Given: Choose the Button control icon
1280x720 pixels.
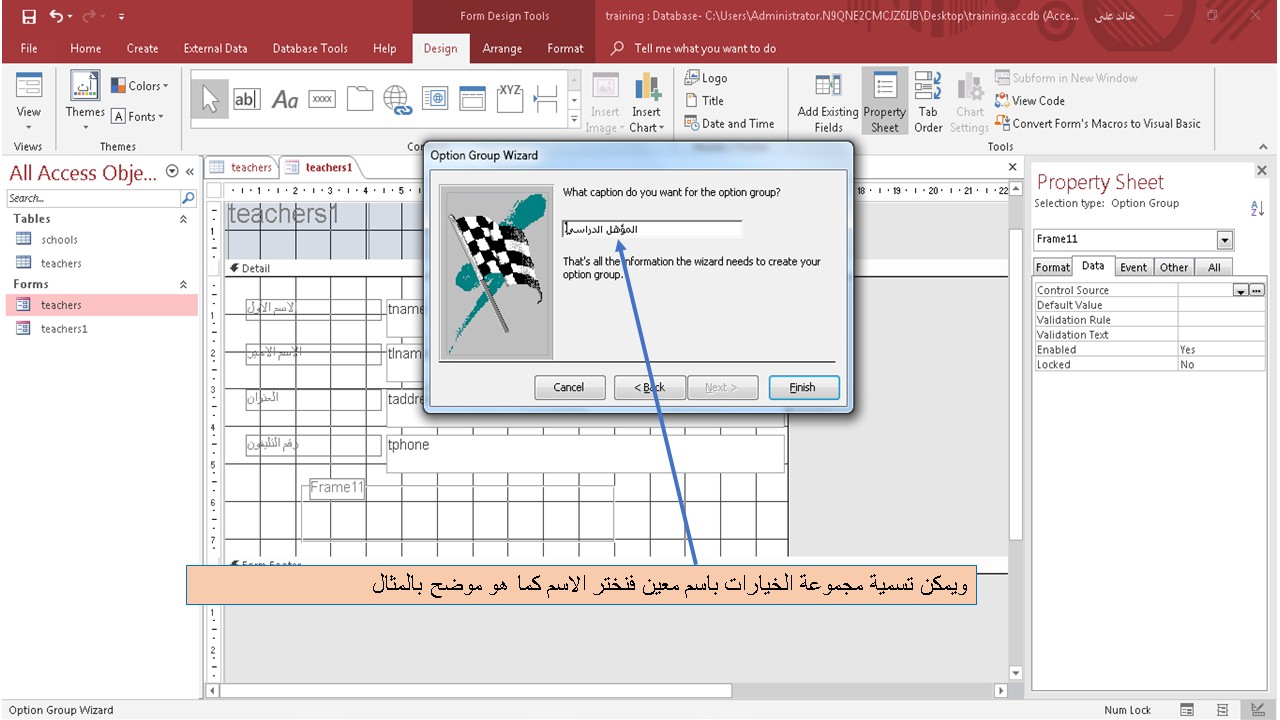Looking at the screenshot, I should pyautogui.click(x=322, y=99).
